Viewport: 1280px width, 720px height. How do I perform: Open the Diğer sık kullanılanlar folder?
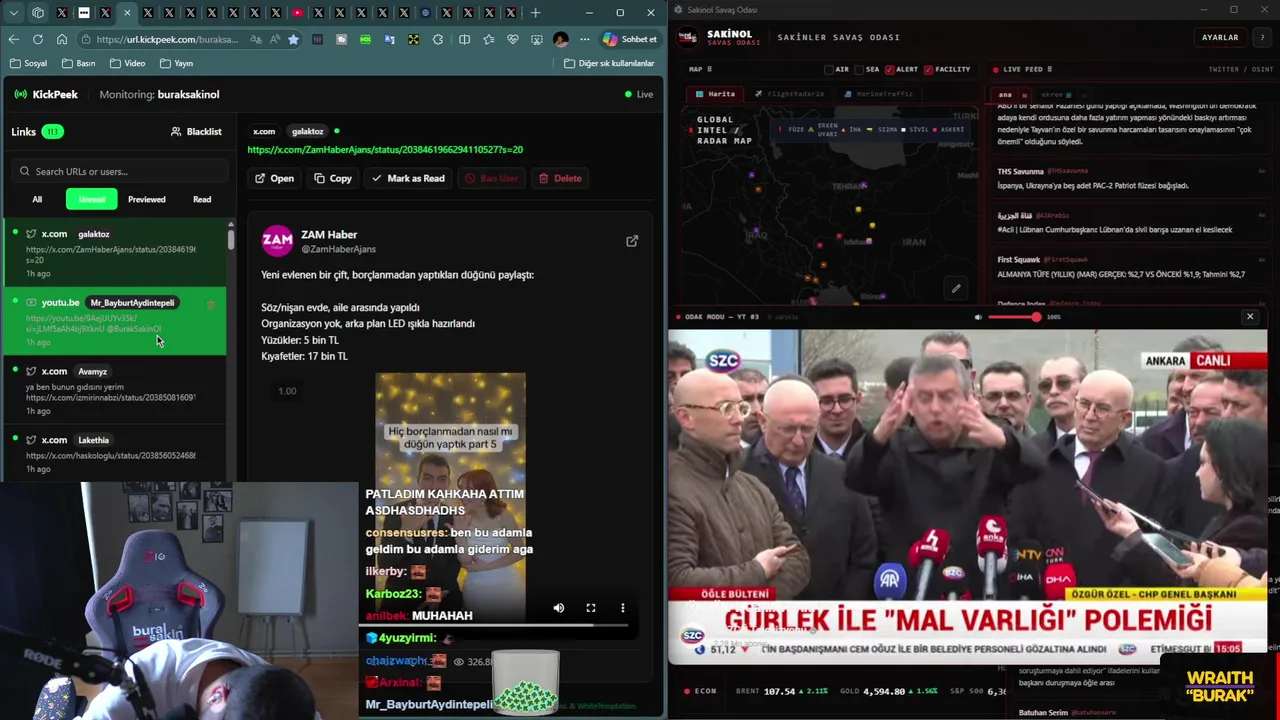[609, 63]
